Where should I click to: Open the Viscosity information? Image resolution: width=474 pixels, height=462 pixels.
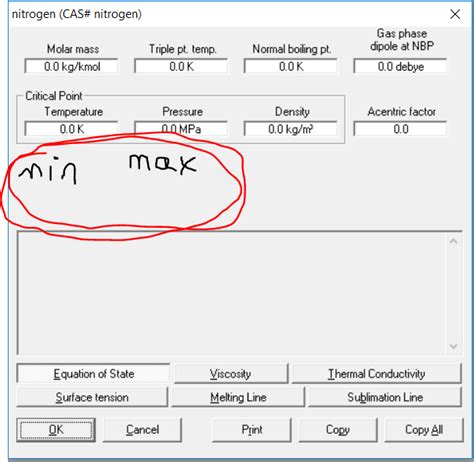(x=231, y=374)
